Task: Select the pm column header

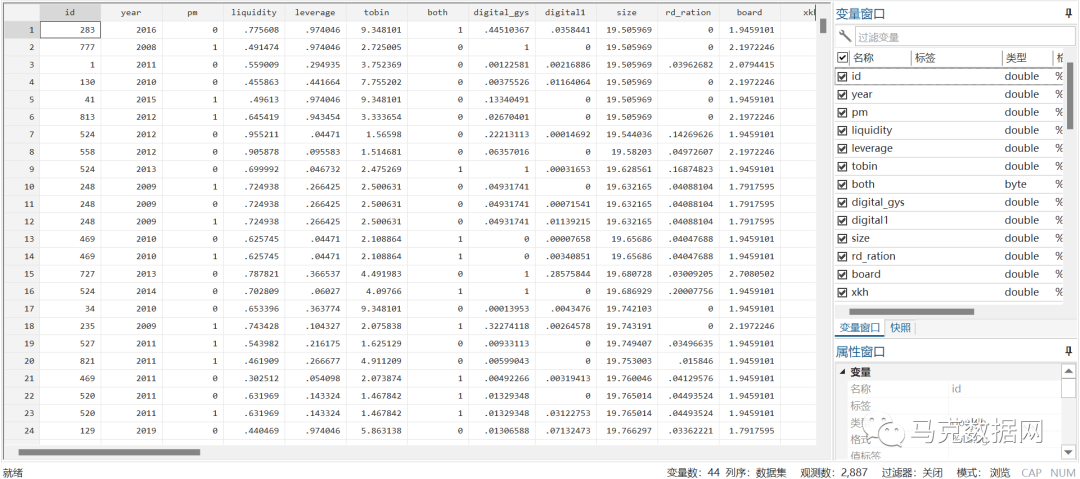Action: tap(193, 12)
